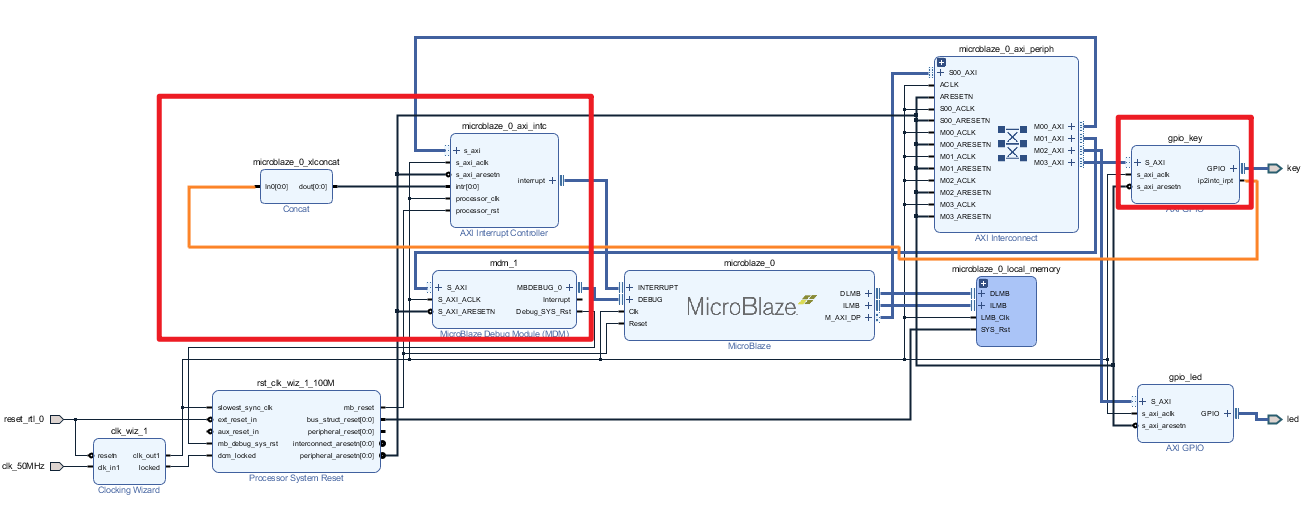
Task: Select the reset_rtl_0 input port symbol
Action: [x=56, y=419]
